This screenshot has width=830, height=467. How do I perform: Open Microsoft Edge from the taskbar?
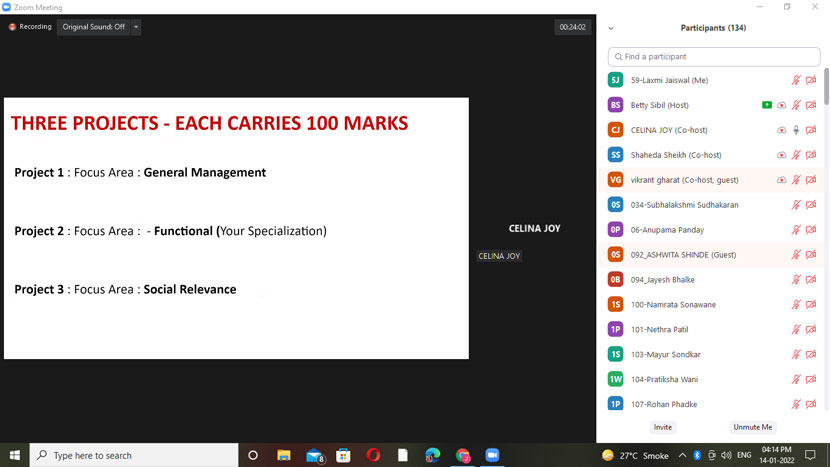coord(432,455)
